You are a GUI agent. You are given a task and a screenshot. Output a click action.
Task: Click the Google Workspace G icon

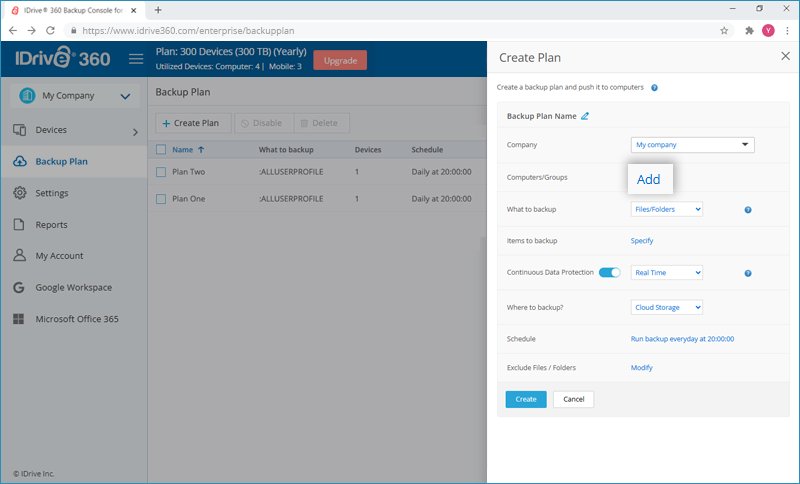[19, 287]
